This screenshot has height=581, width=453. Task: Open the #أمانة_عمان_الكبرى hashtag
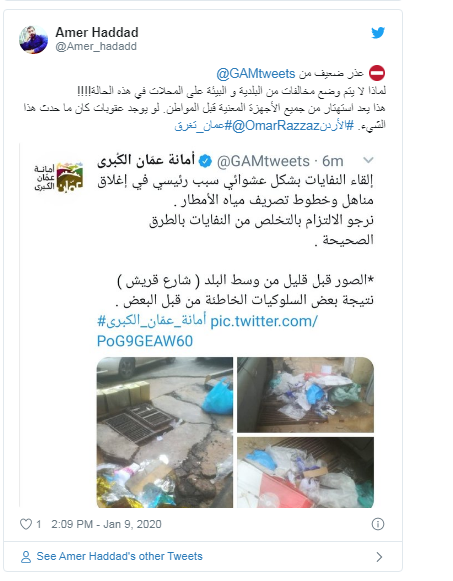coord(151,321)
